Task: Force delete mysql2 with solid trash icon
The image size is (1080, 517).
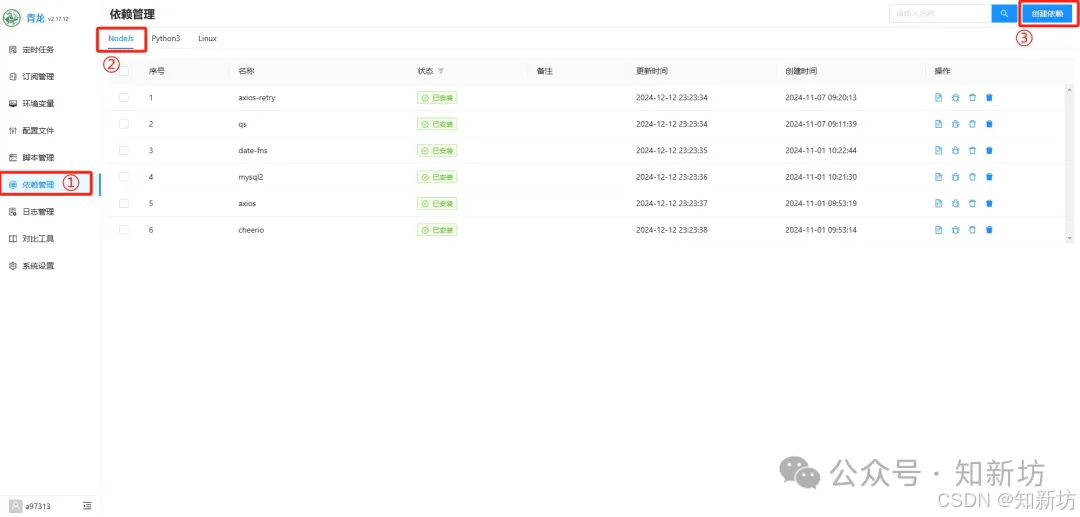Action: coord(989,177)
